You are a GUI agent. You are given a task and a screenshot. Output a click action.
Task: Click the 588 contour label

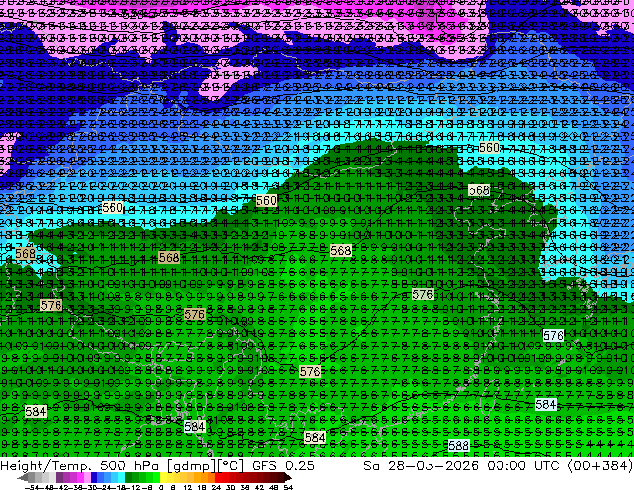click(x=458, y=446)
